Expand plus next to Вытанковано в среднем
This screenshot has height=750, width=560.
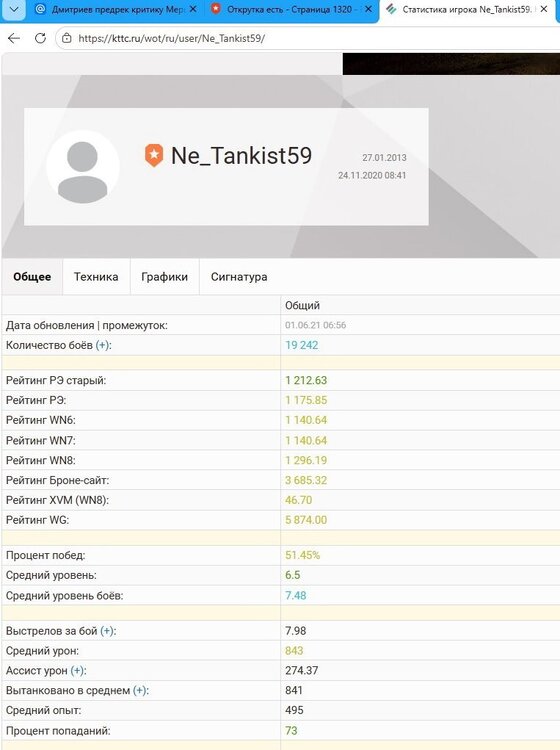[x=140, y=690]
